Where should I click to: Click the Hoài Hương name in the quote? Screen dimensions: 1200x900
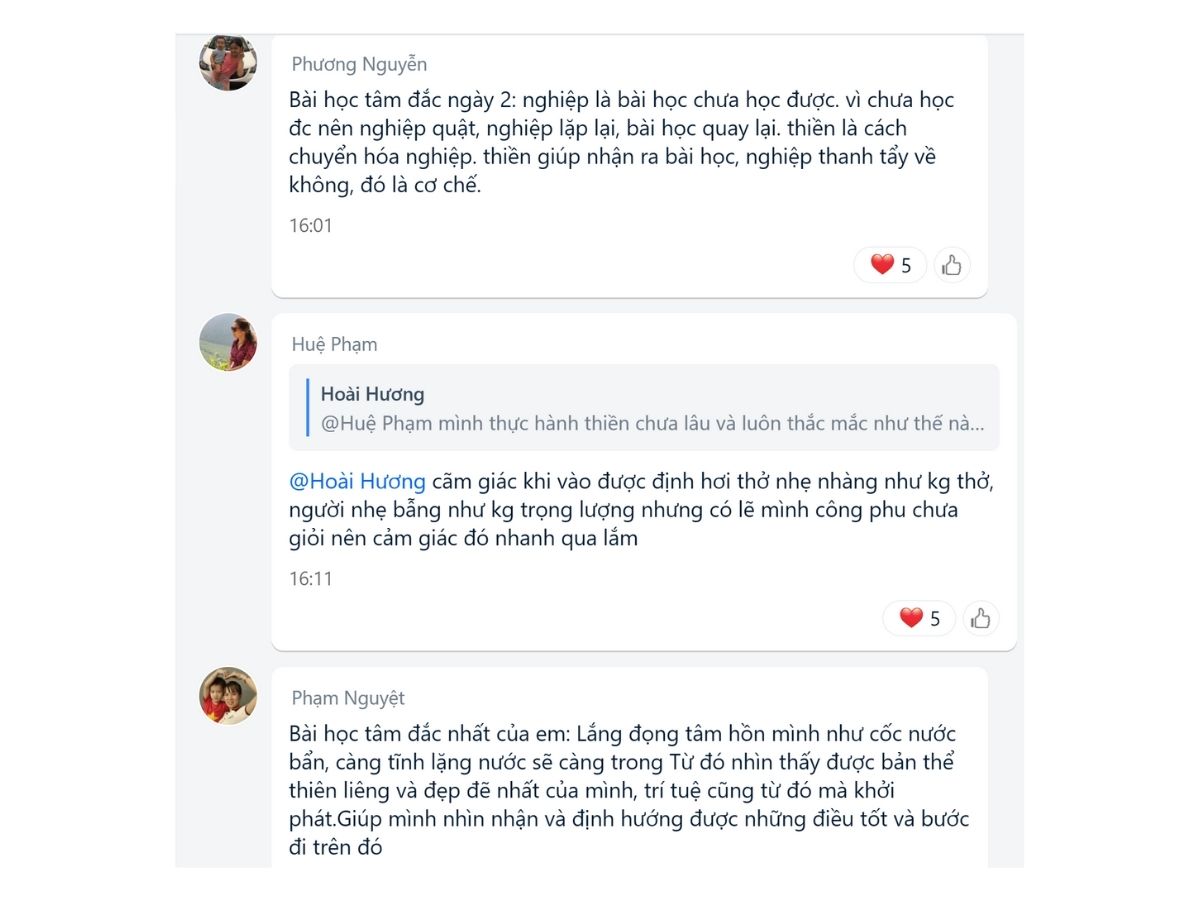click(x=372, y=394)
